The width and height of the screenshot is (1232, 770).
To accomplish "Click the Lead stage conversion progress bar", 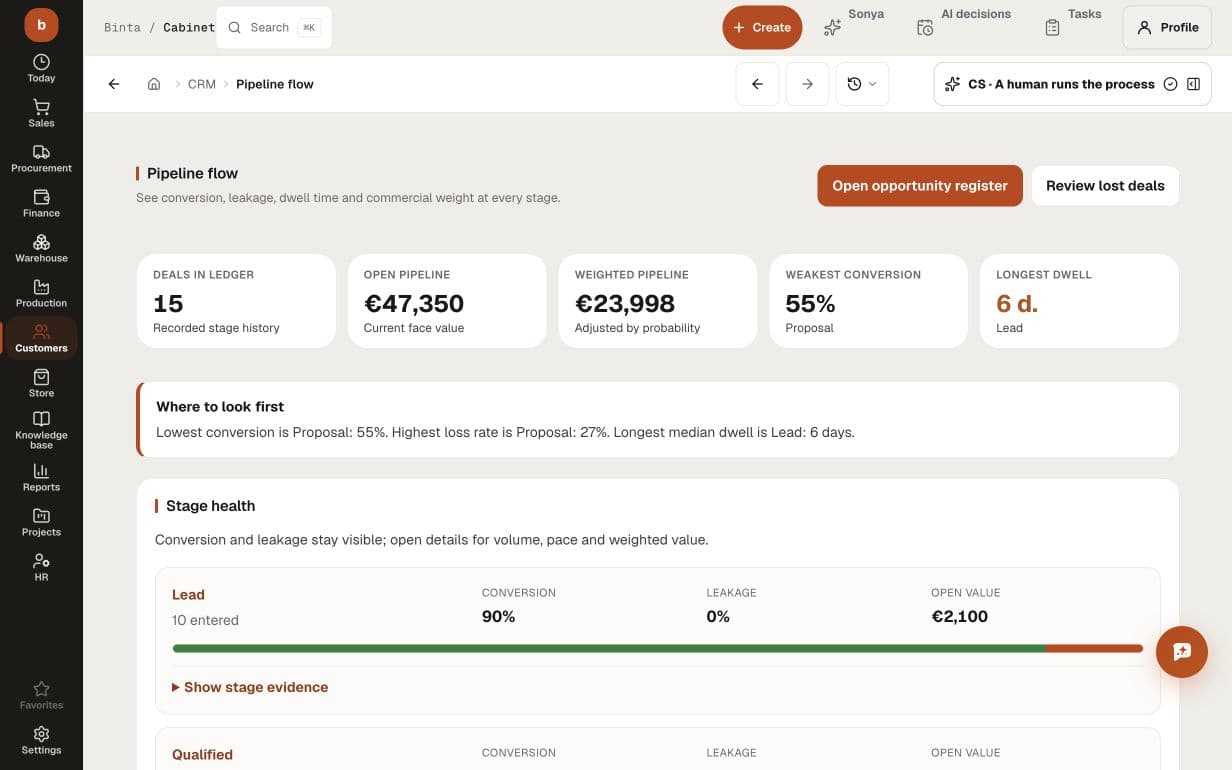I will 658,648.
